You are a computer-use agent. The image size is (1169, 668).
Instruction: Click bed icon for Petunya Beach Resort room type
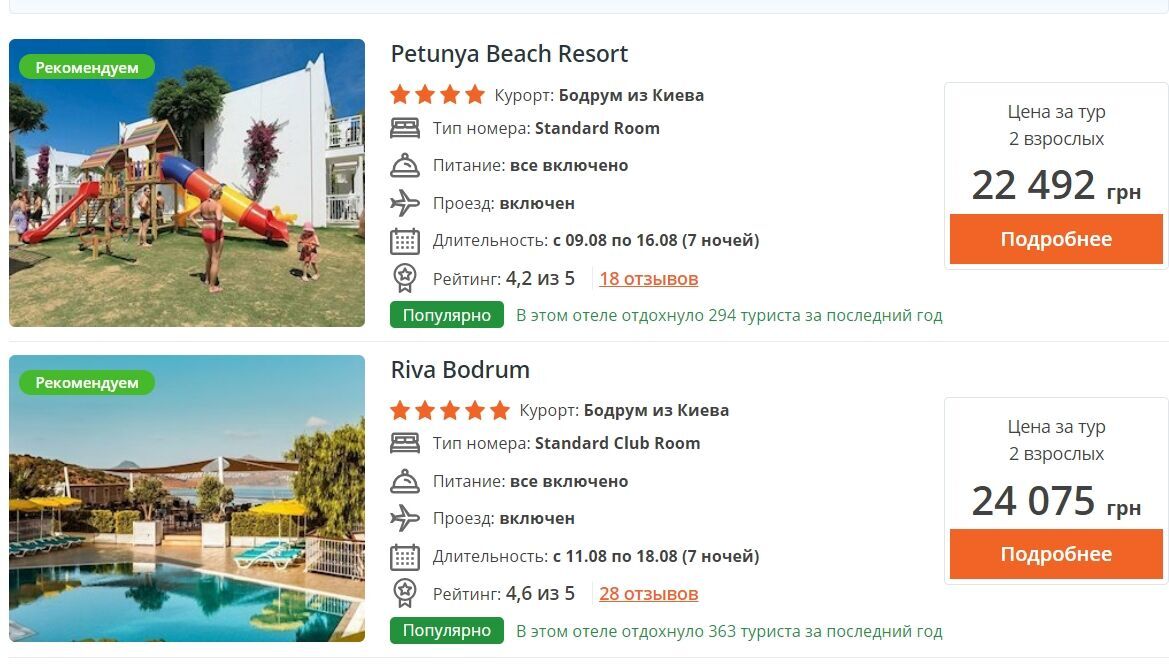coord(405,129)
